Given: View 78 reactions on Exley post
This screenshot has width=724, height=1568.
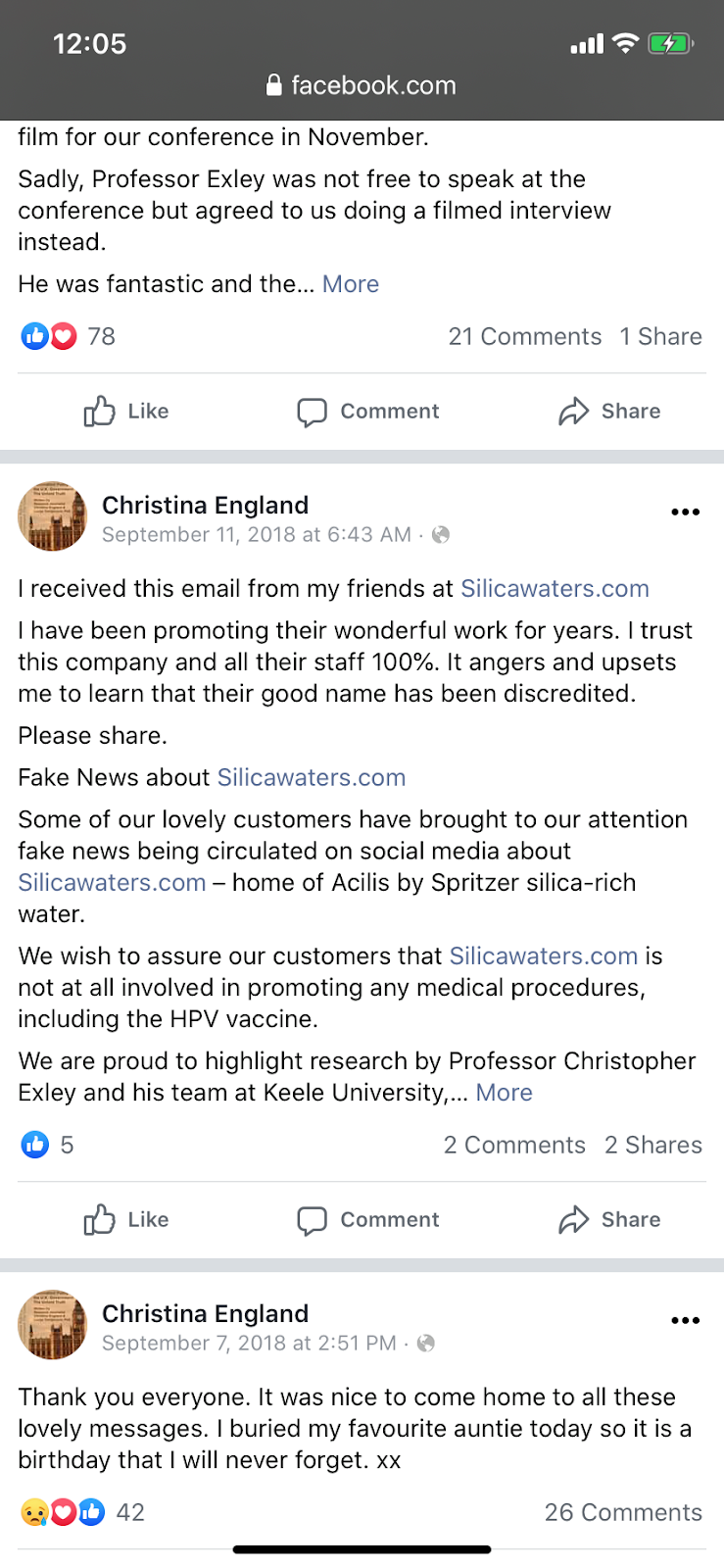Looking at the screenshot, I should (x=69, y=337).
